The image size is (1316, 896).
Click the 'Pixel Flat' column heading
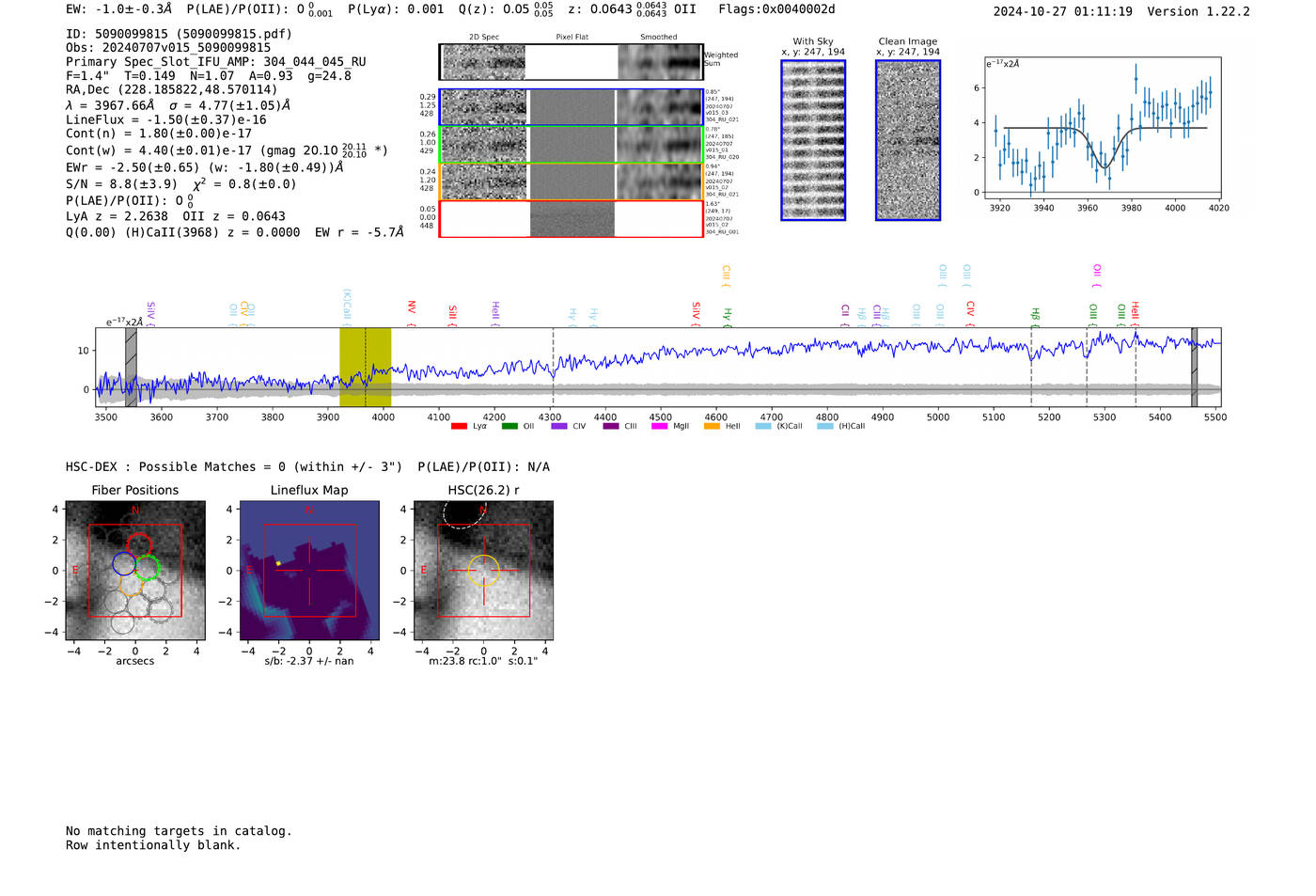point(572,38)
